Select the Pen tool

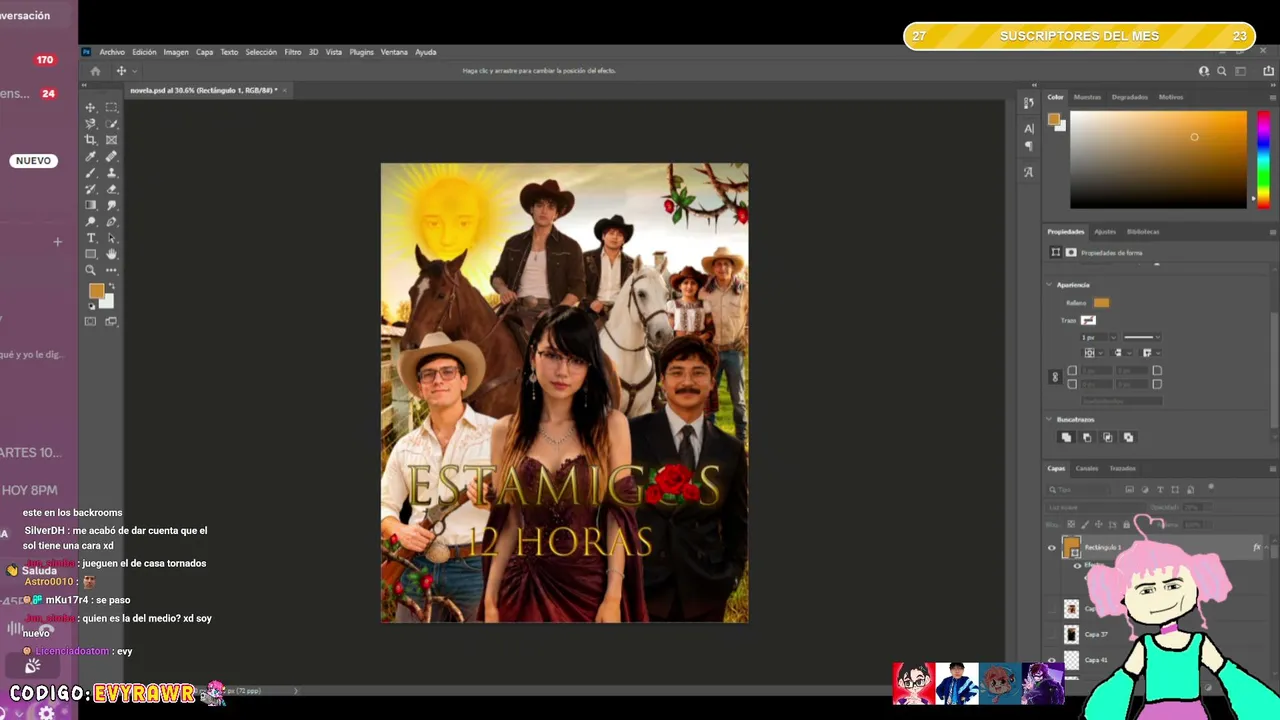(111, 222)
